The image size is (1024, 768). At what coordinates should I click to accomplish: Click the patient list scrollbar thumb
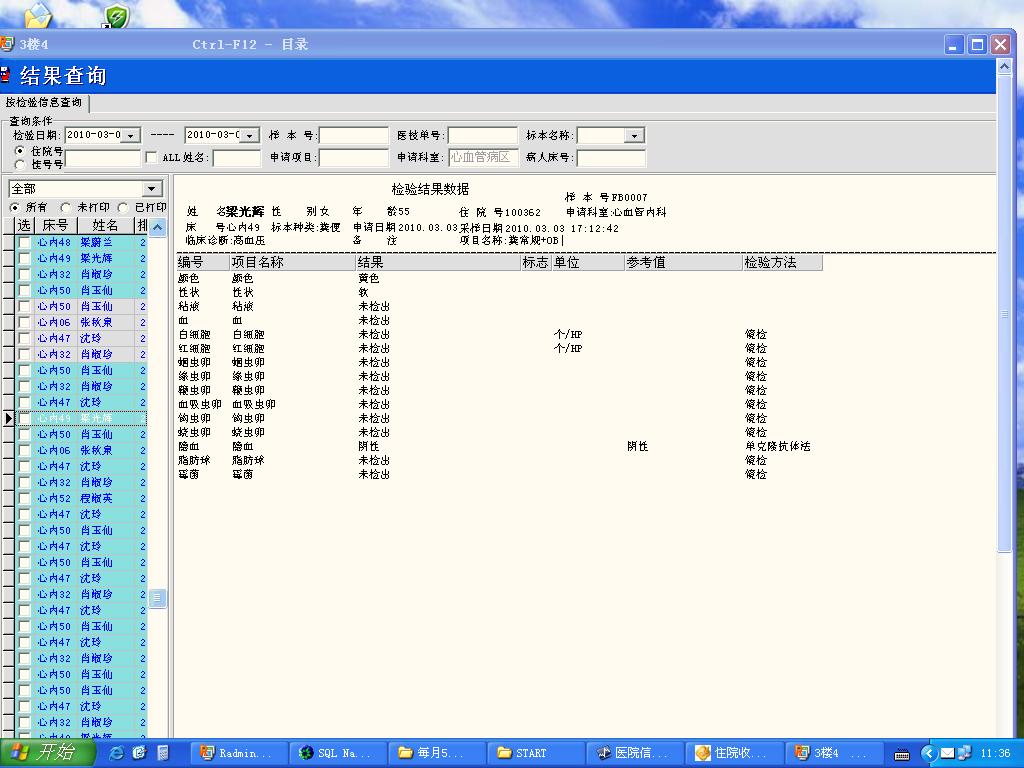157,598
